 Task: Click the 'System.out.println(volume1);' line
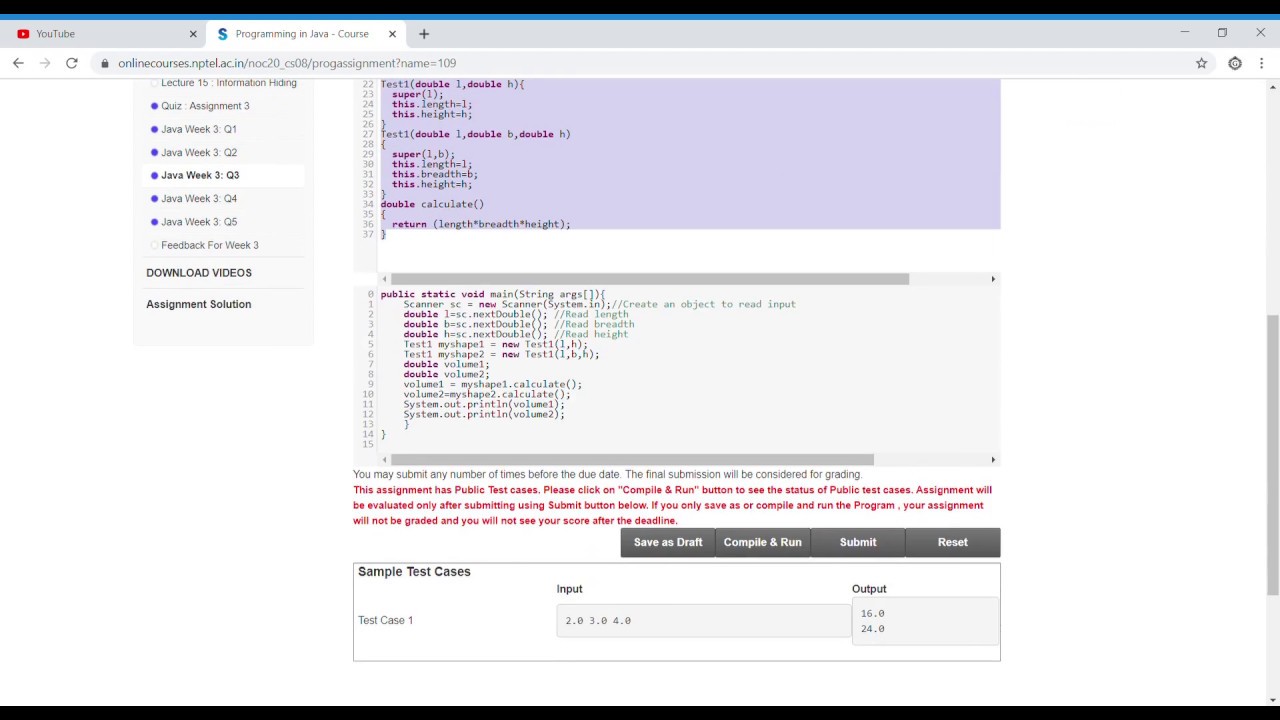pyautogui.click(x=484, y=404)
